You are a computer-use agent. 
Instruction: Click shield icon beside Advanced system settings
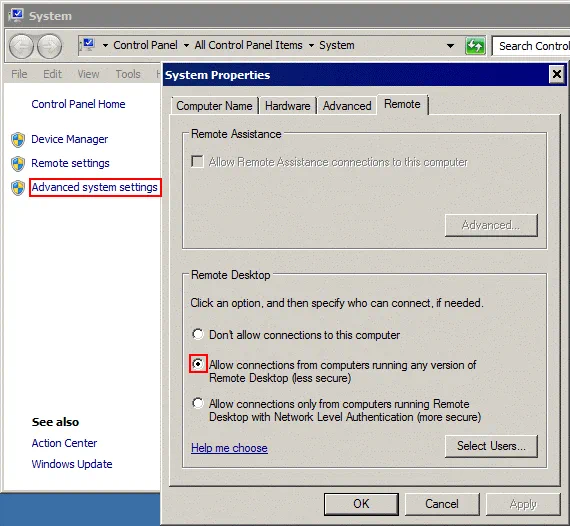pos(18,188)
